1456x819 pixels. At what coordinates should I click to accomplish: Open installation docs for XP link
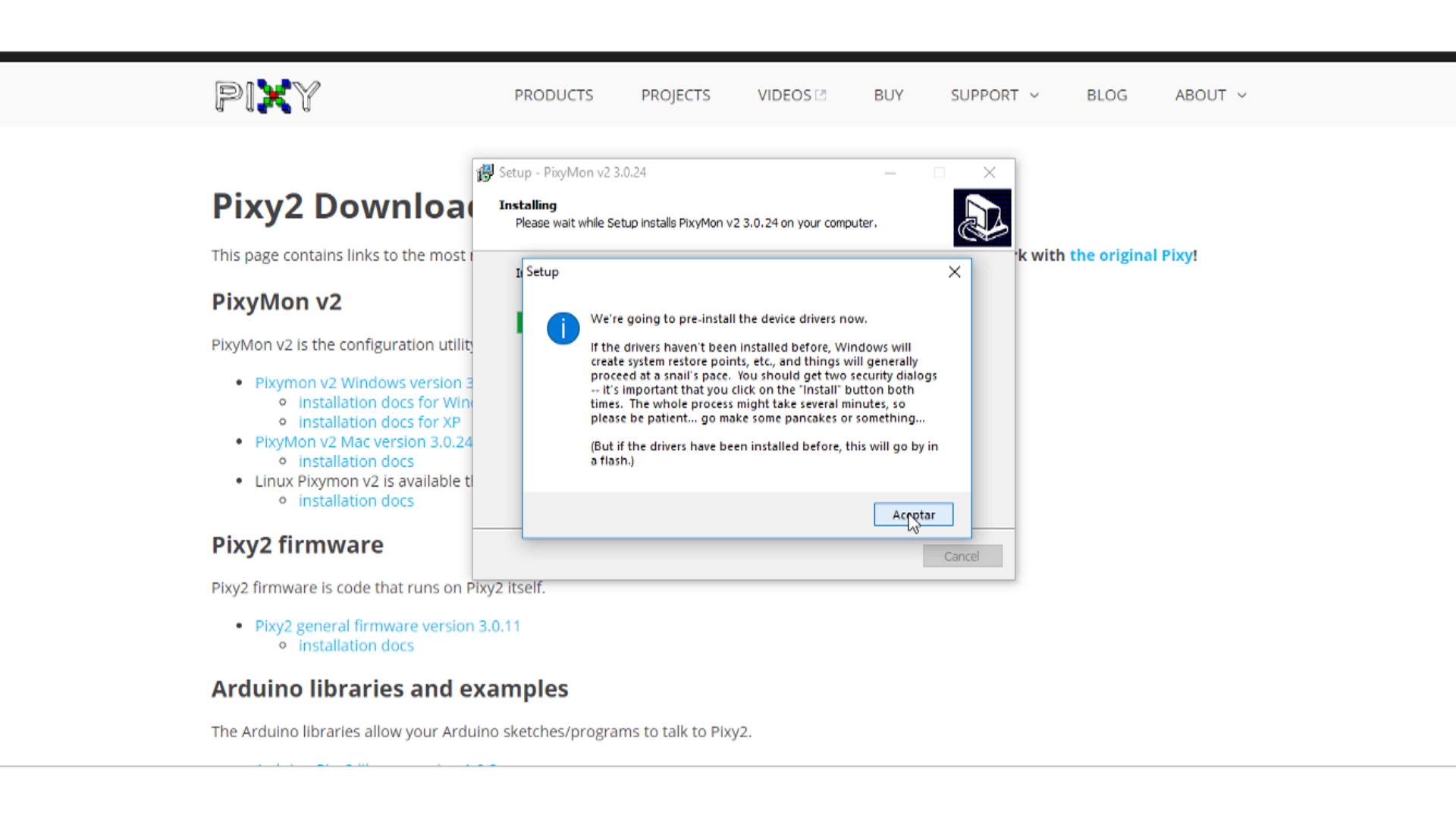pos(379,422)
